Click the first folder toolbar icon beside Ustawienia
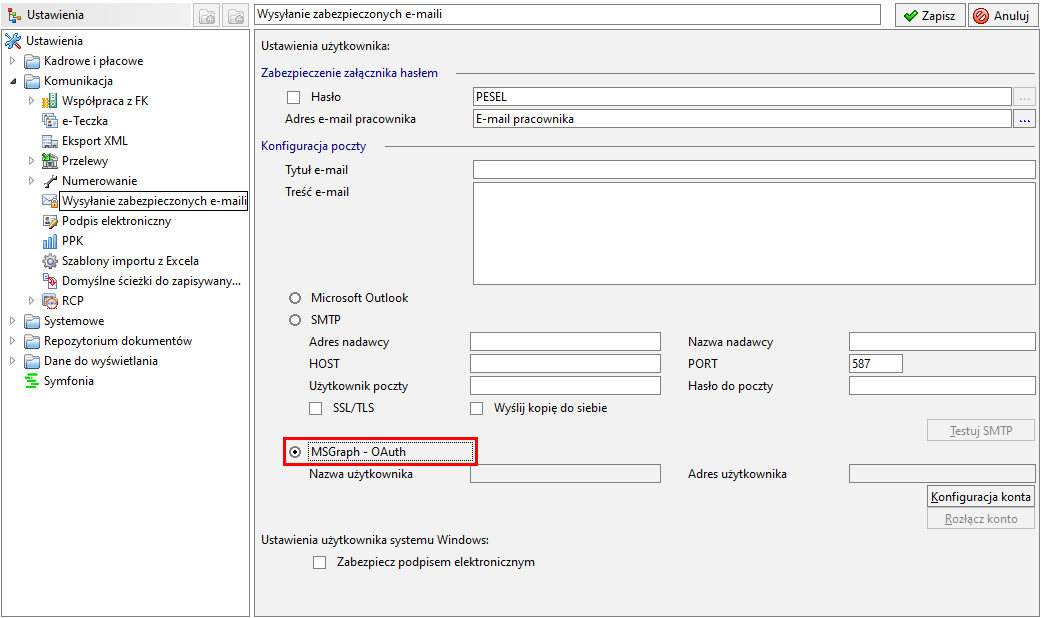Screen dimensions: 1041x618 point(207,15)
